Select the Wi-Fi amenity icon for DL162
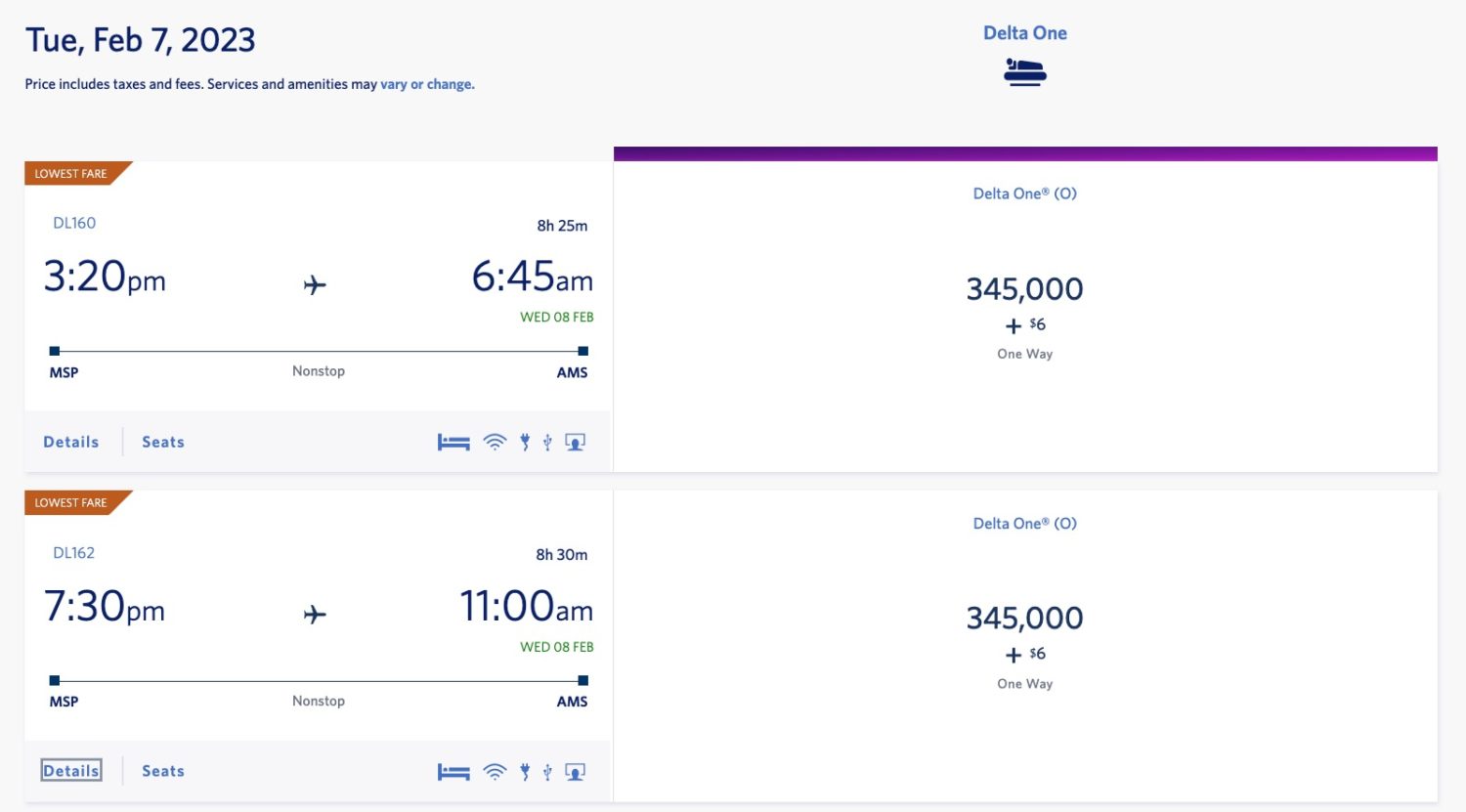This screenshot has width=1466, height=812. coord(494,771)
